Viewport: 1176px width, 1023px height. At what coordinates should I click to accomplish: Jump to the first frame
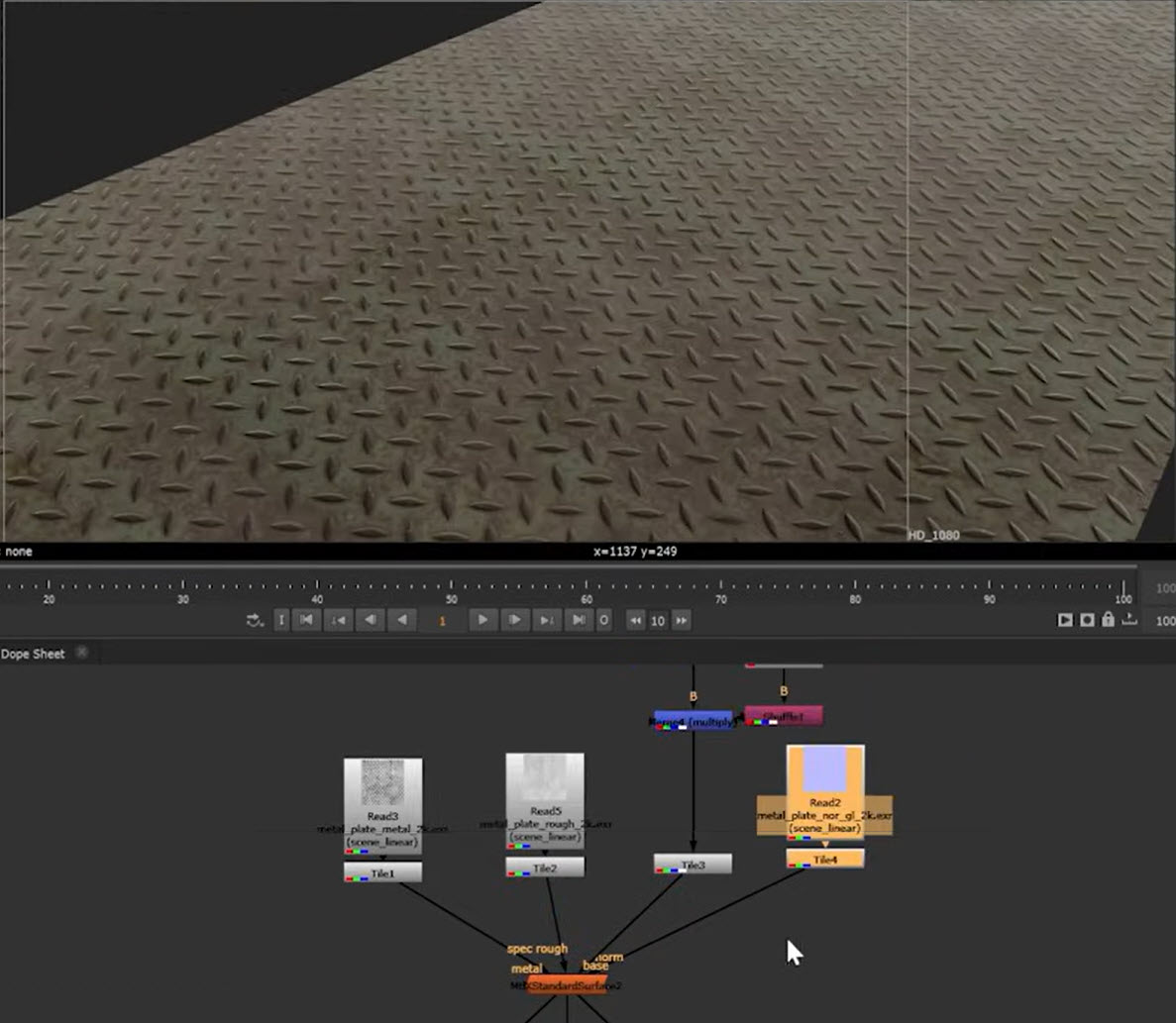[x=306, y=620]
